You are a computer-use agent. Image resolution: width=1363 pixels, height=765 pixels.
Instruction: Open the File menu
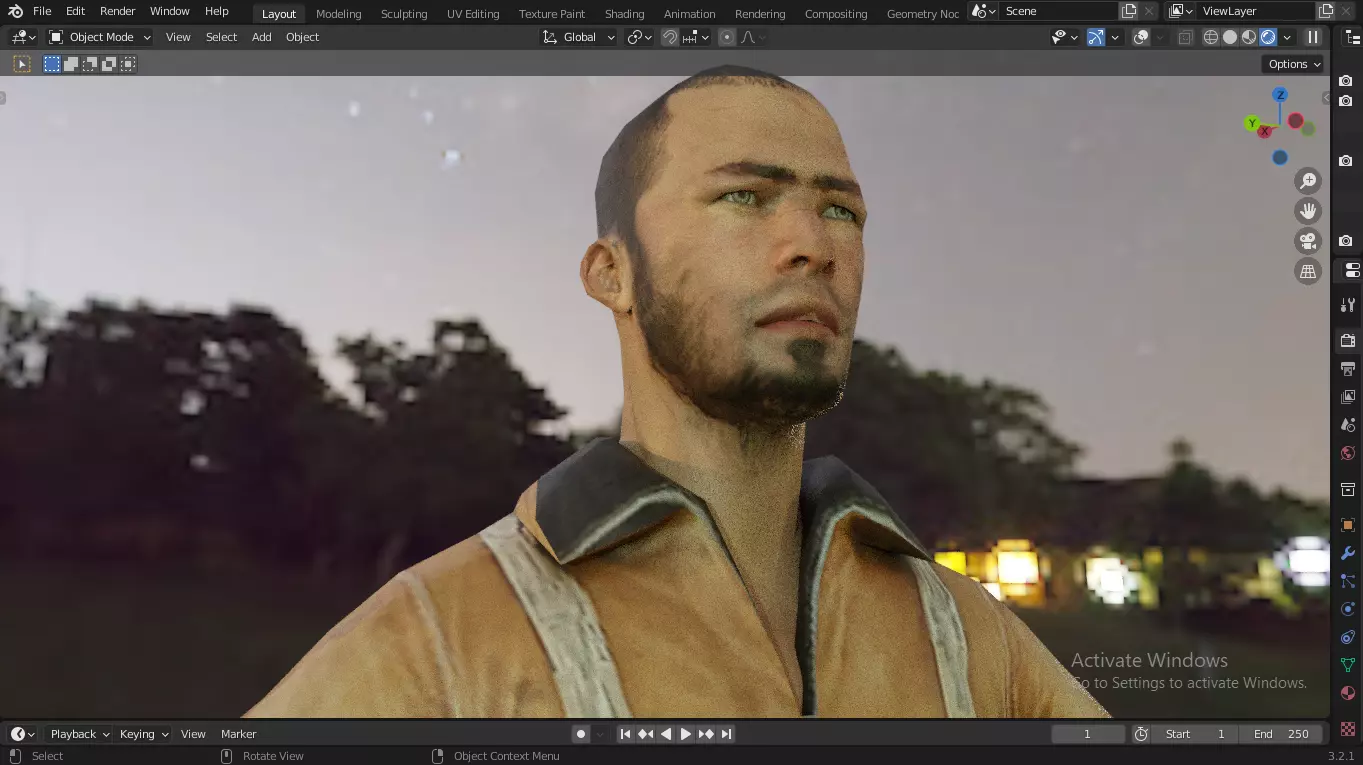pos(42,11)
